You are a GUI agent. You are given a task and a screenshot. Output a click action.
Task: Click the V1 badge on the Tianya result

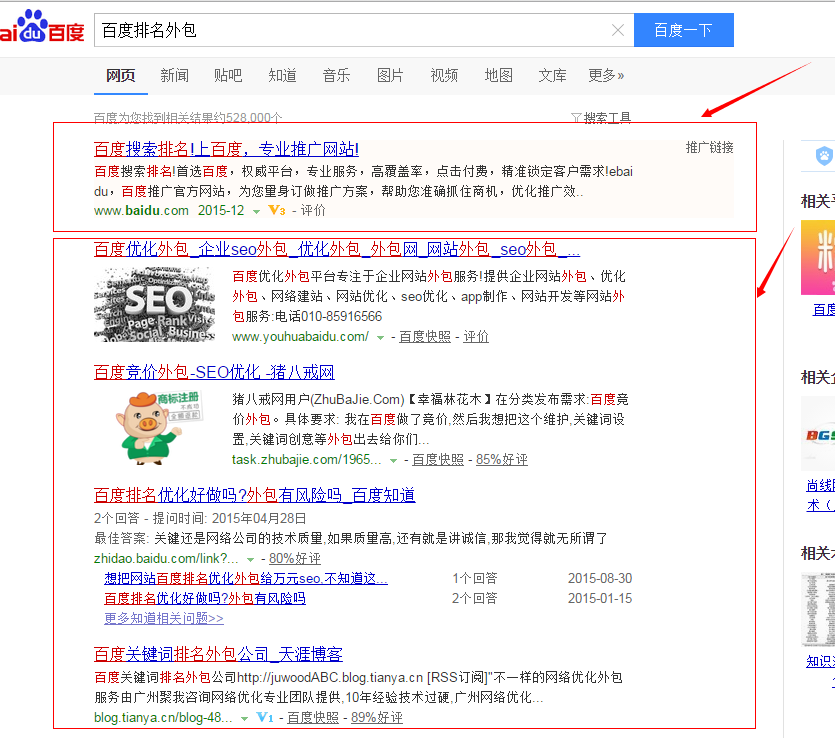tap(265, 718)
